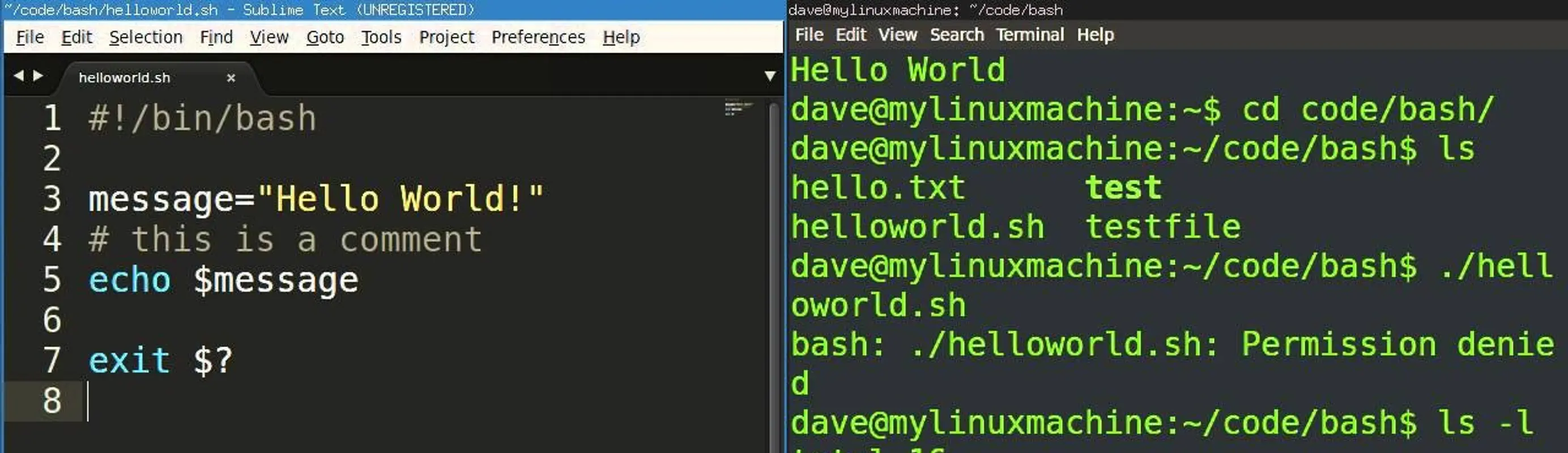This screenshot has height=453, width=1568.
Task: Click the 'ls -l' command in the terminal
Action: click(1485, 422)
